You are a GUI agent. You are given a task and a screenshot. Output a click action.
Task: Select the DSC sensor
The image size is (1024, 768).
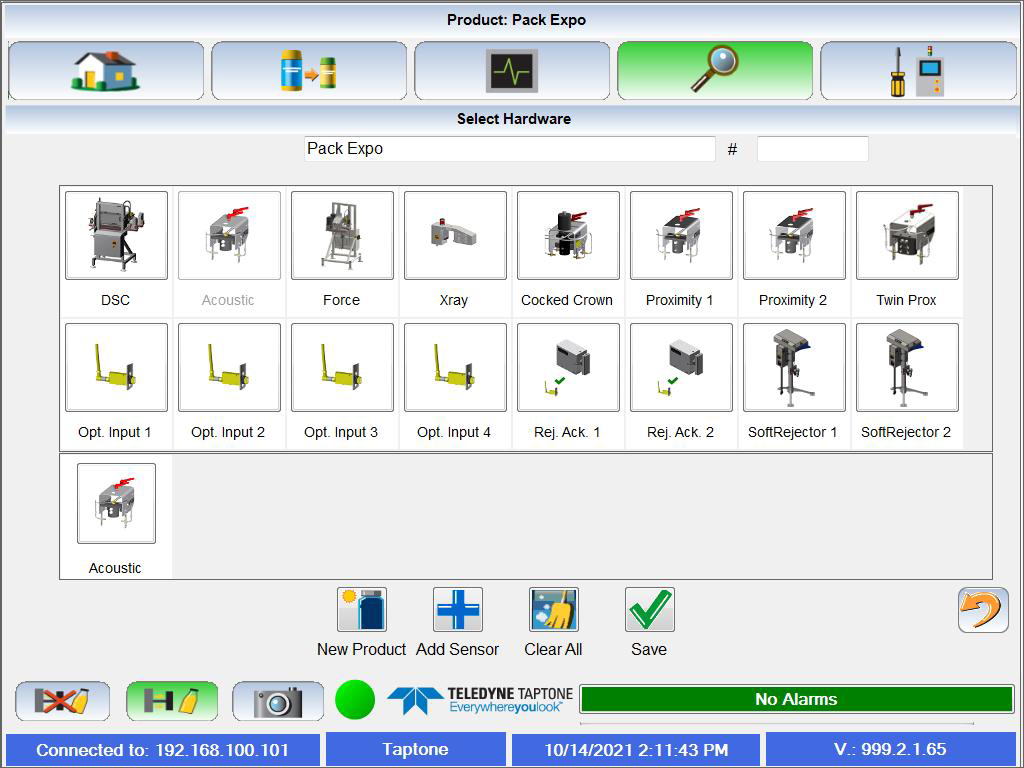115,235
